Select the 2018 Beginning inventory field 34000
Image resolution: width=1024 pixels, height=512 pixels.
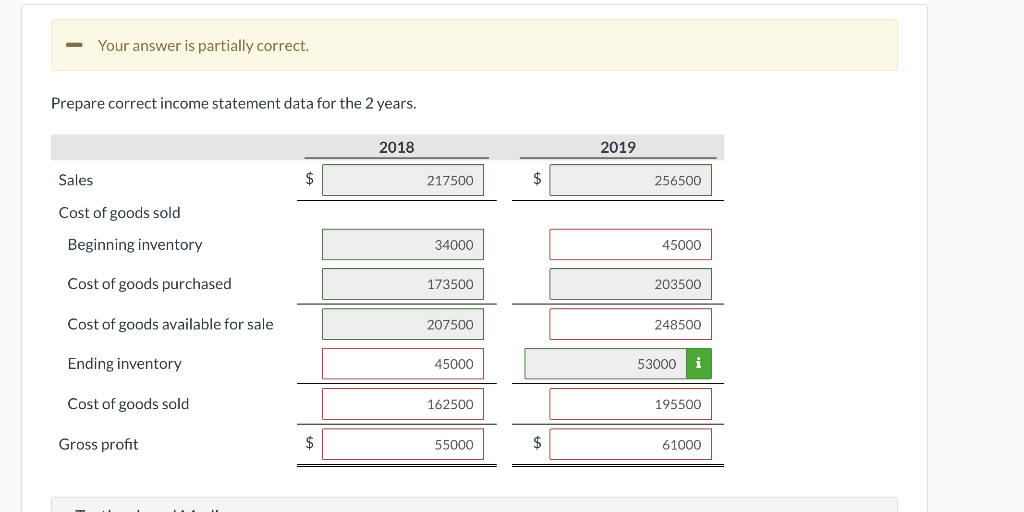pyautogui.click(x=403, y=244)
